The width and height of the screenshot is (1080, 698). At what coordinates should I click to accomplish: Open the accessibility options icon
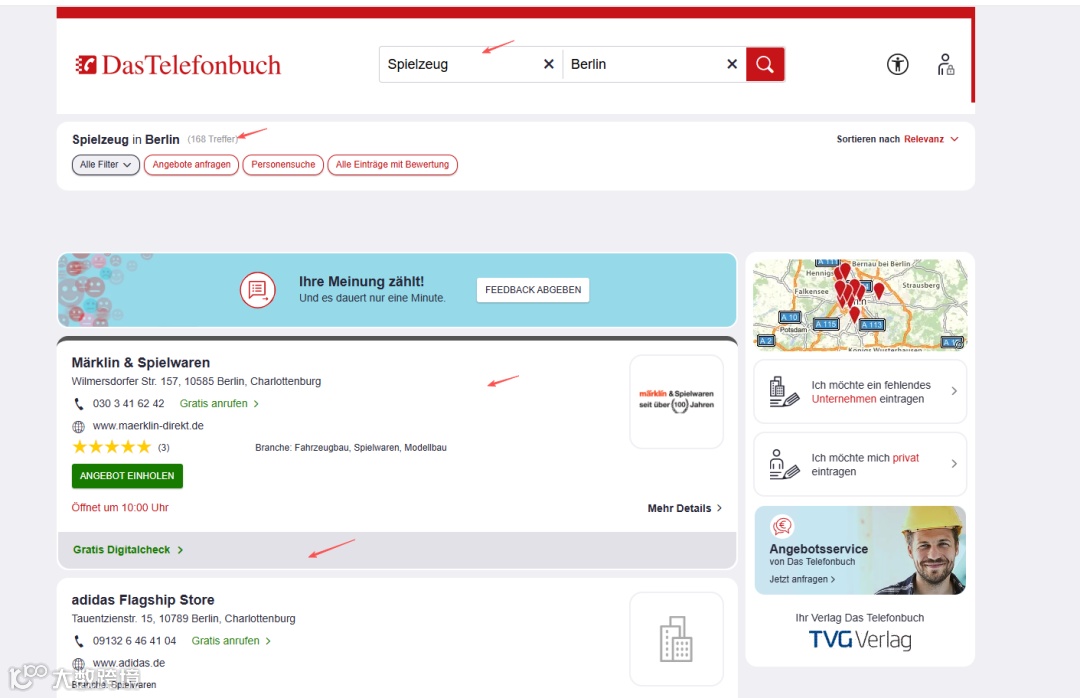tap(897, 65)
